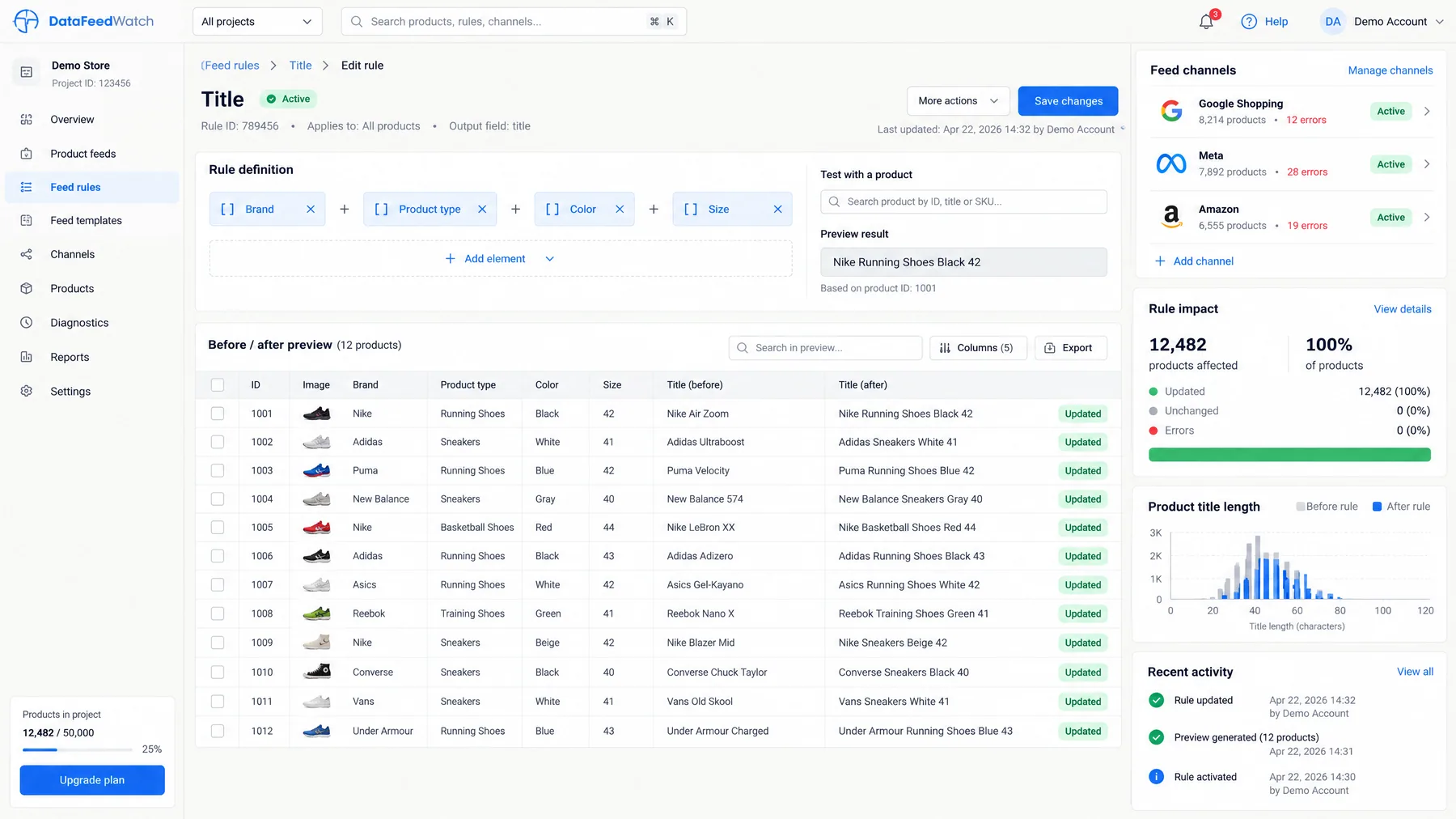This screenshot has height=819, width=1456.
Task: Expand the Amazon channel chevron
Action: pos(1427,217)
